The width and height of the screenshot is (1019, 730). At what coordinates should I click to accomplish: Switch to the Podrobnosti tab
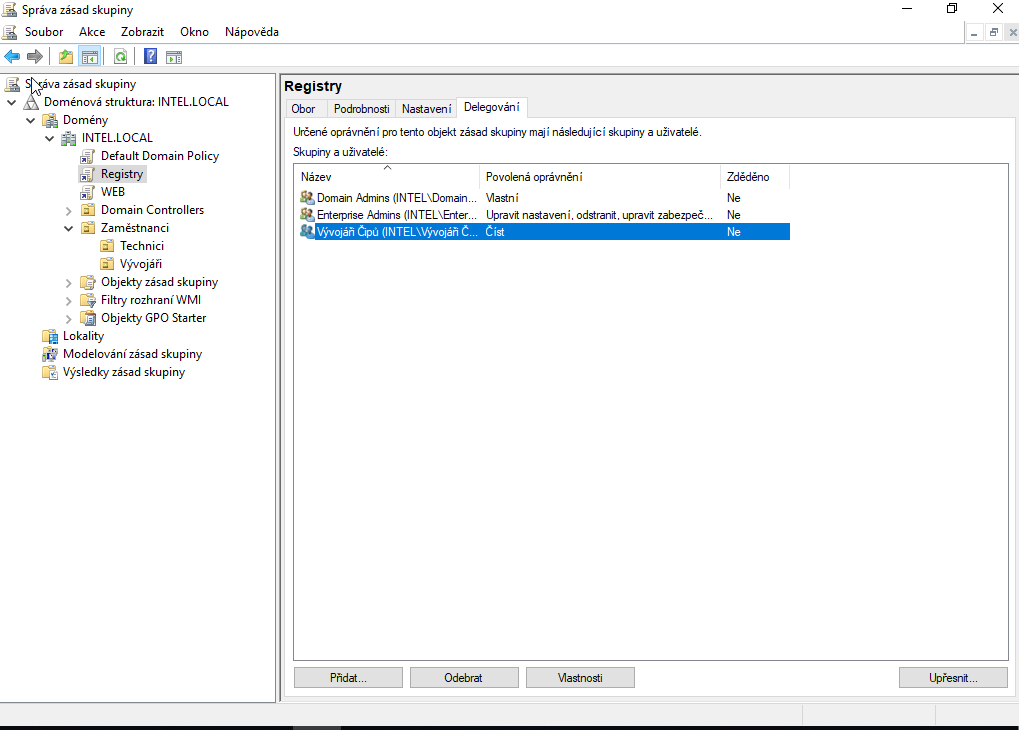(x=361, y=109)
